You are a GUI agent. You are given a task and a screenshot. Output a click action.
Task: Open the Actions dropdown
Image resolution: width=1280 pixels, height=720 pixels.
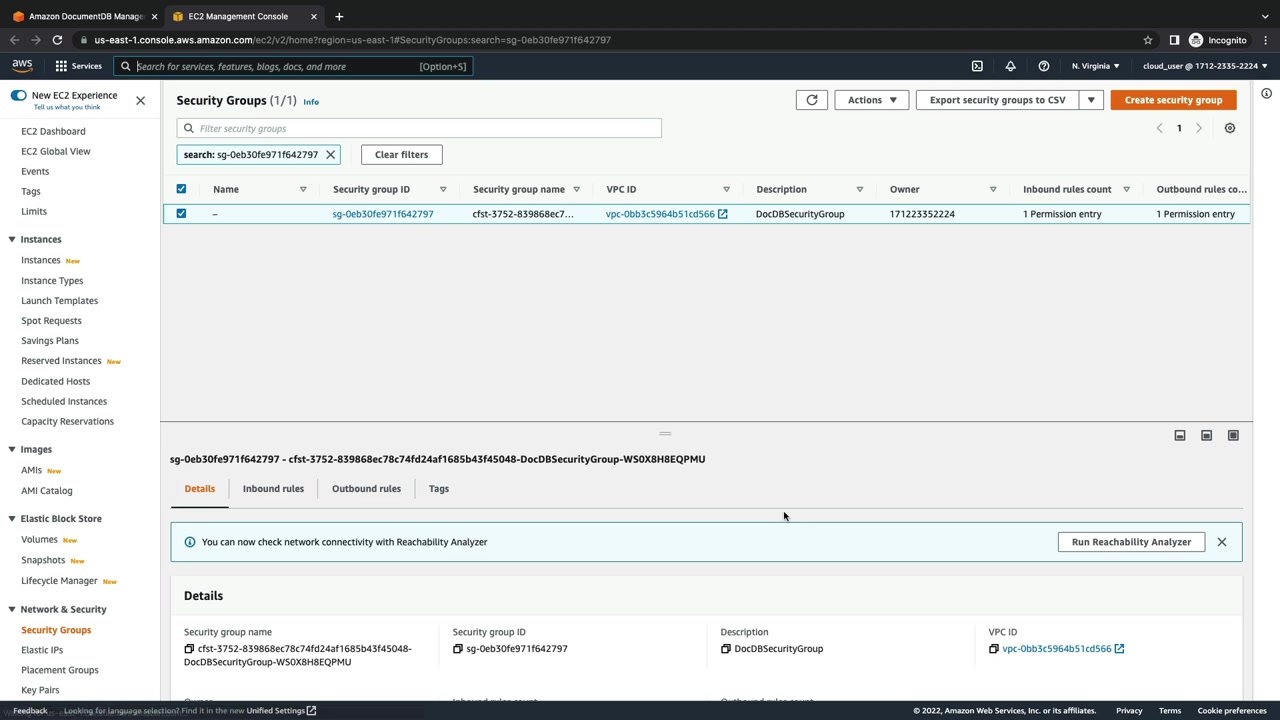click(x=872, y=100)
